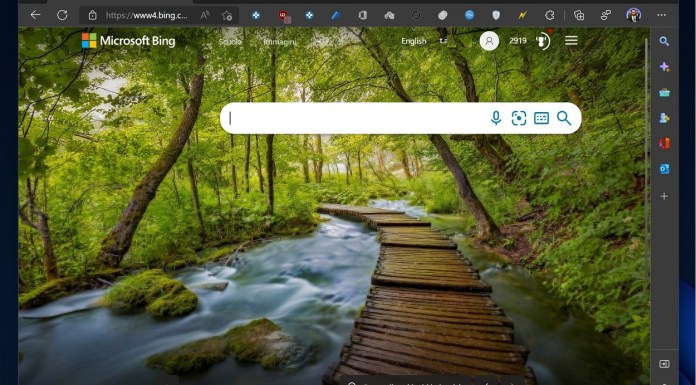
Task: Open the Discover sparkle icon in sidebar
Action: 664,67
